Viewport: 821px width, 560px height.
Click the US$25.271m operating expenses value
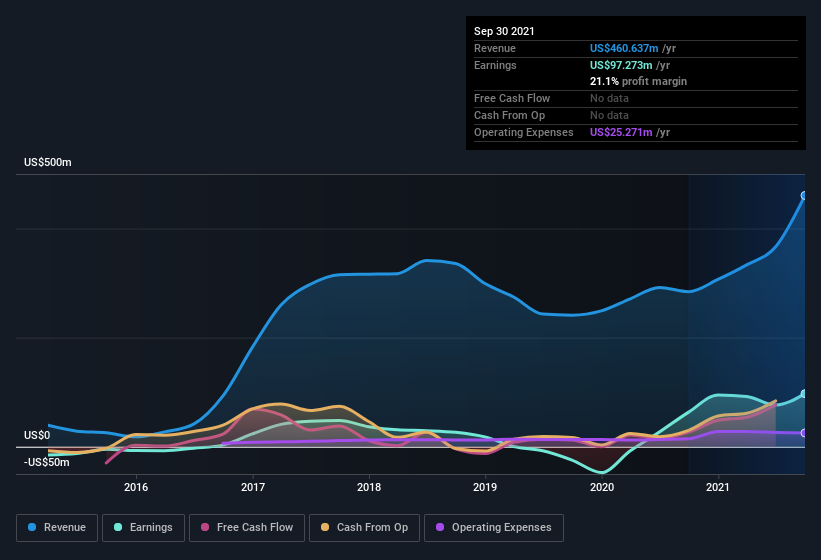click(621, 132)
